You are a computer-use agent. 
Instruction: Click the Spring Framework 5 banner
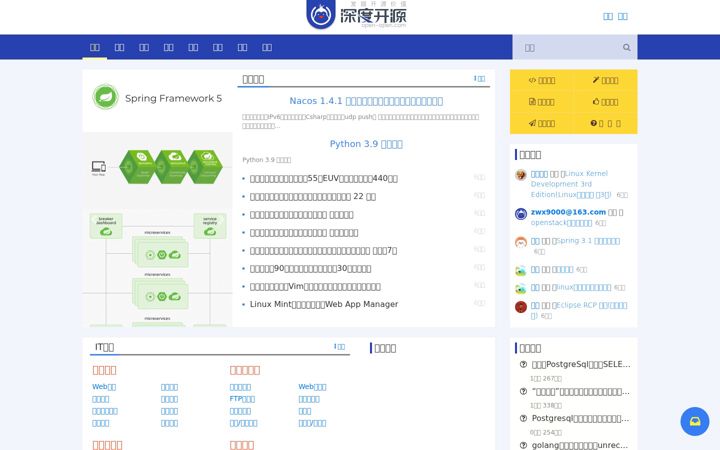coord(158,98)
